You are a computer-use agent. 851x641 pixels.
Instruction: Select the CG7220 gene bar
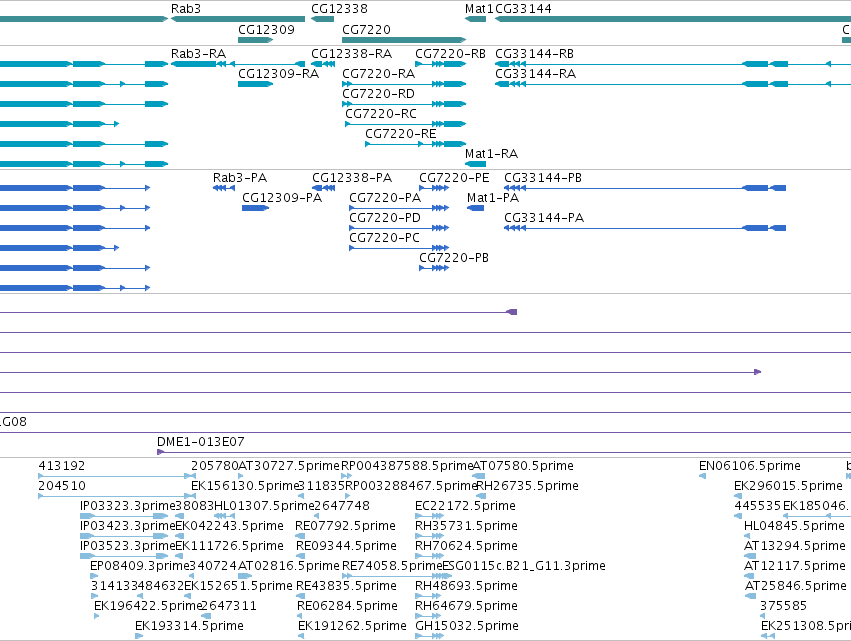(x=404, y=40)
